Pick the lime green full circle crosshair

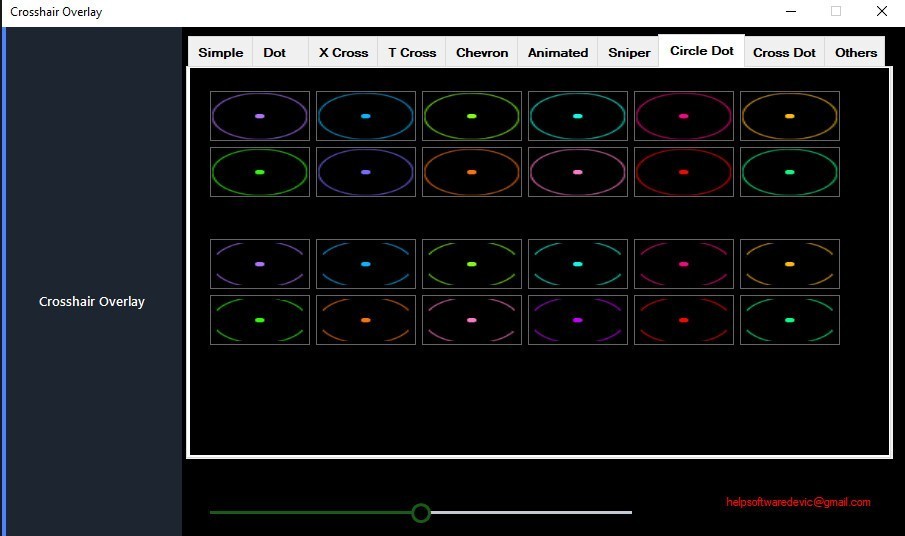[x=472, y=116]
